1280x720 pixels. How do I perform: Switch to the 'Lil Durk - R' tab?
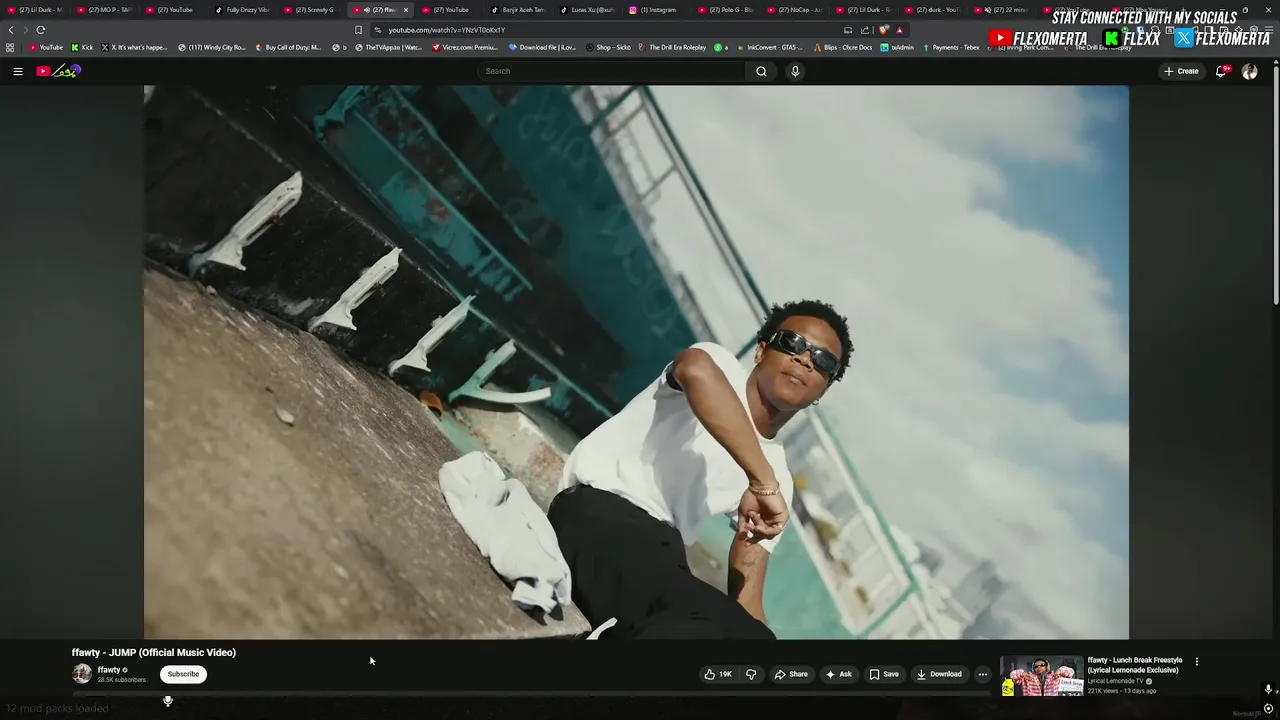(863, 10)
